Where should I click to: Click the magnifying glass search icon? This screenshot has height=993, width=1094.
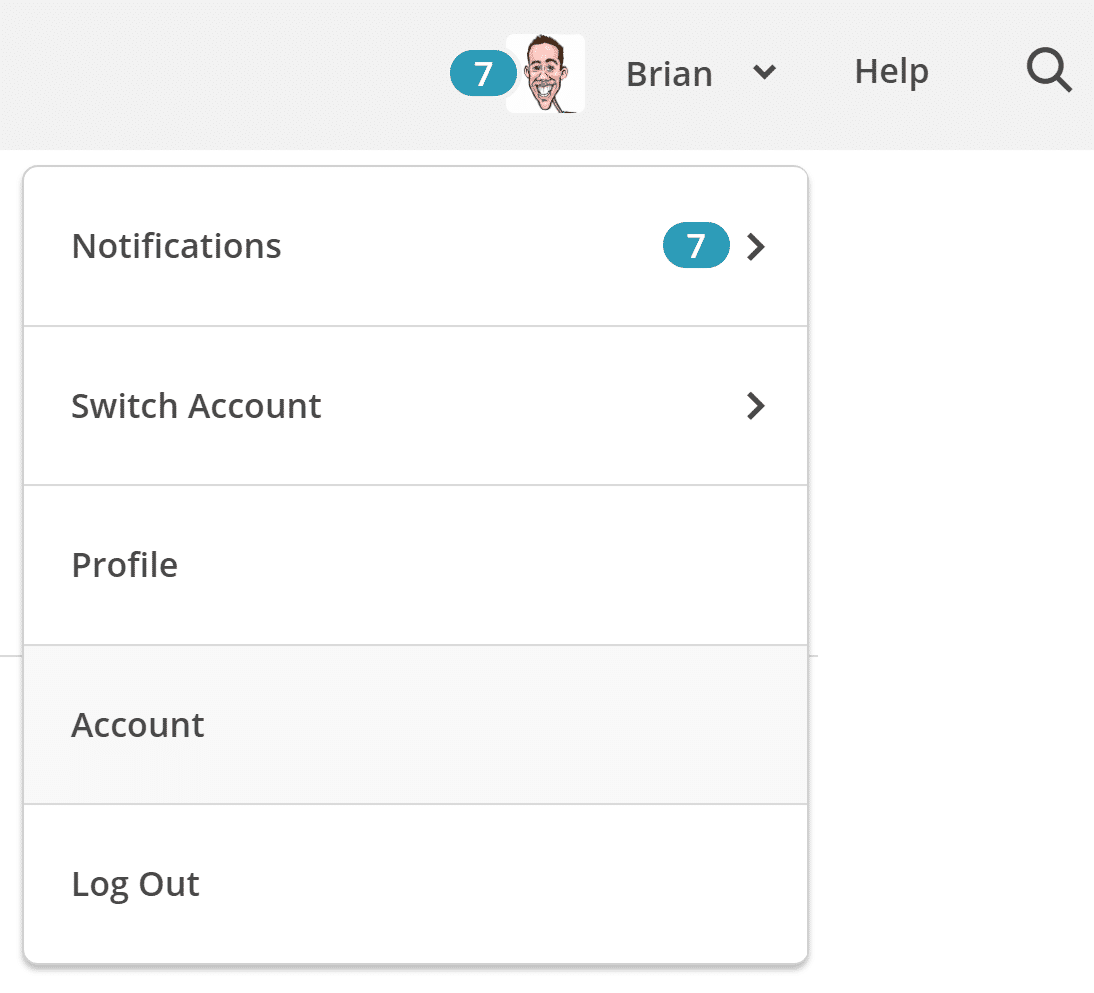1049,72
